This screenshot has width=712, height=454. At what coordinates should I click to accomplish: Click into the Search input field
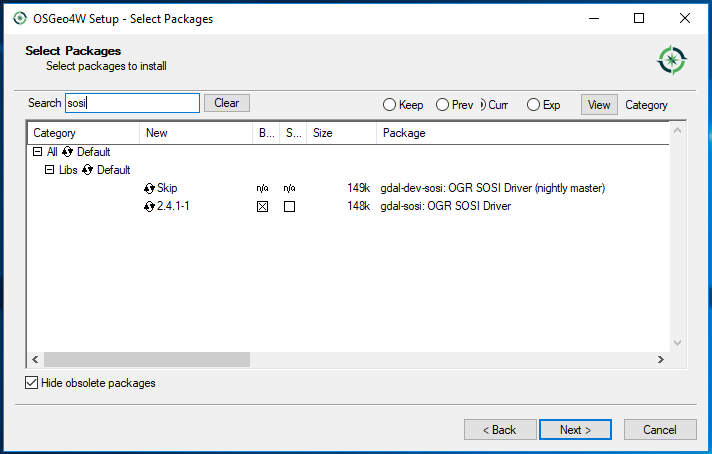point(132,103)
